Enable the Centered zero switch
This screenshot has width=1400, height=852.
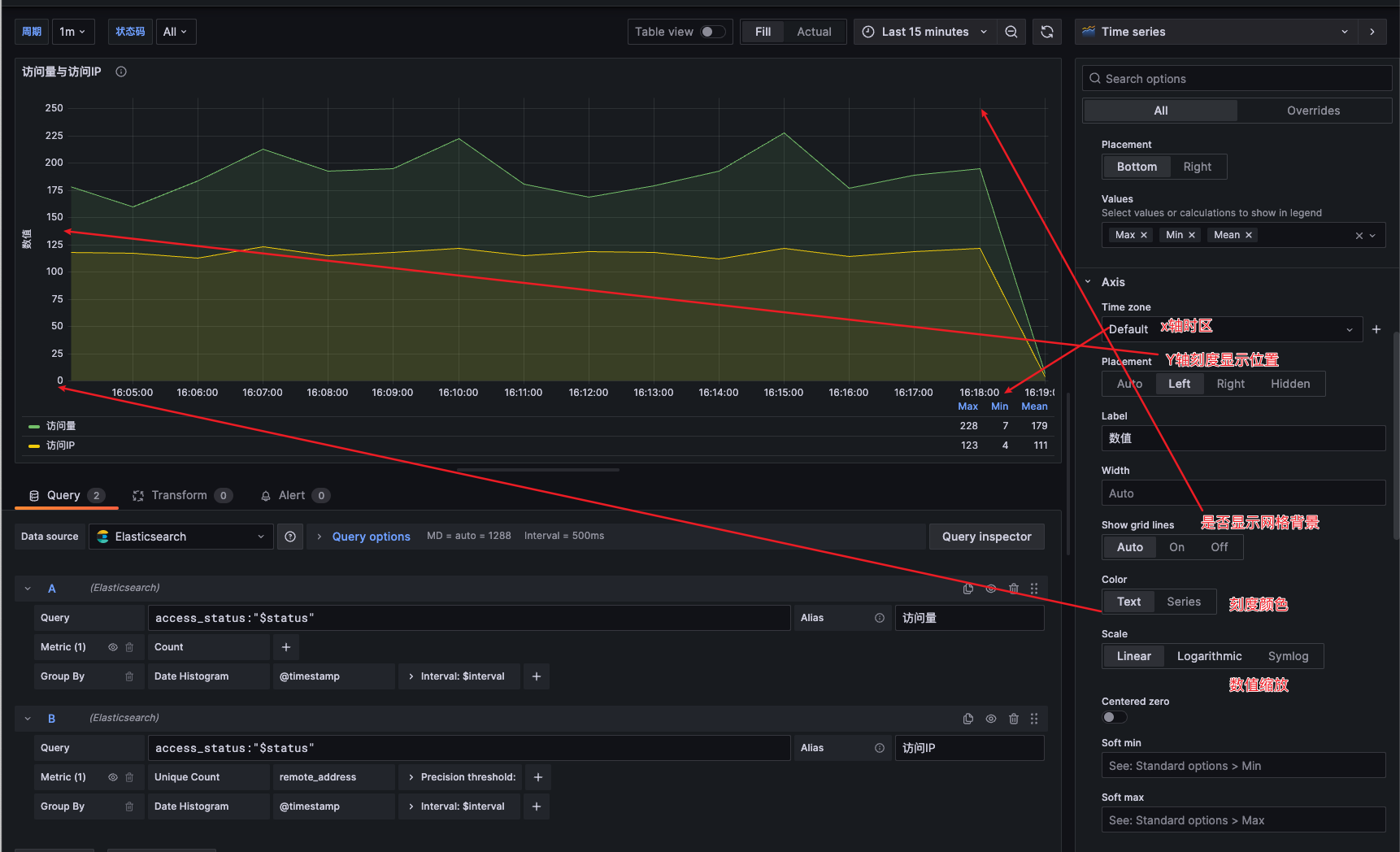click(x=1114, y=717)
